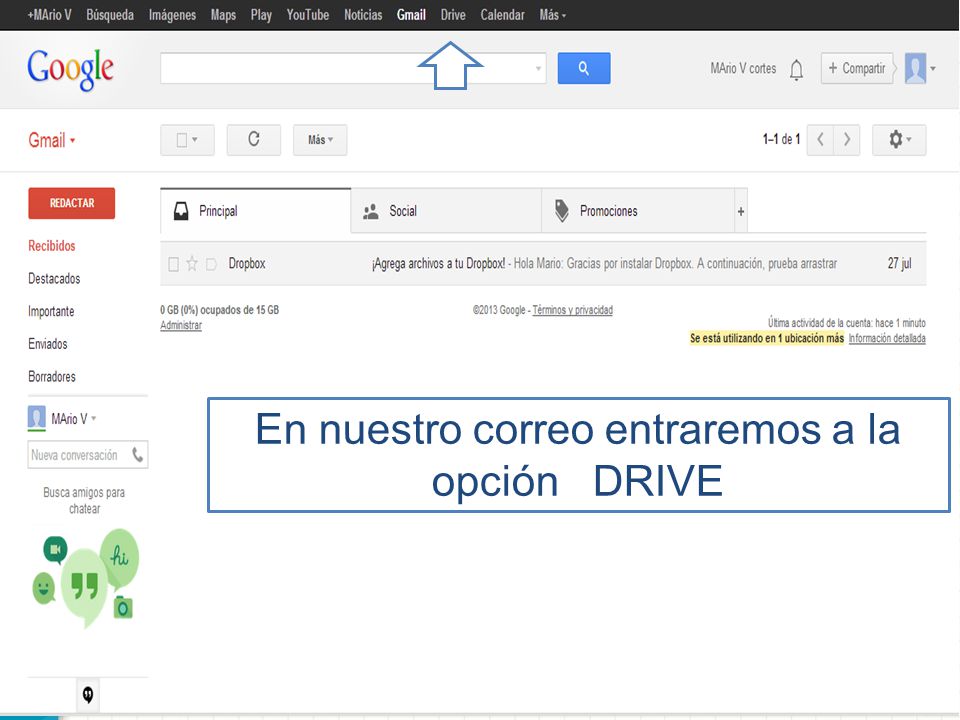Switch to the Principal tab
The width and height of the screenshot is (960, 720).
(x=256, y=211)
